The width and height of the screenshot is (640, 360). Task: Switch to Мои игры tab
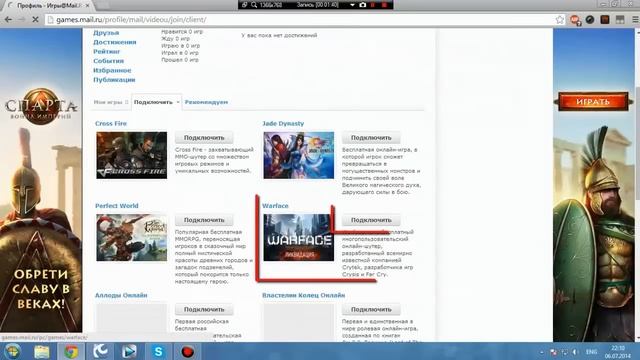pyautogui.click(x=111, y=102)
